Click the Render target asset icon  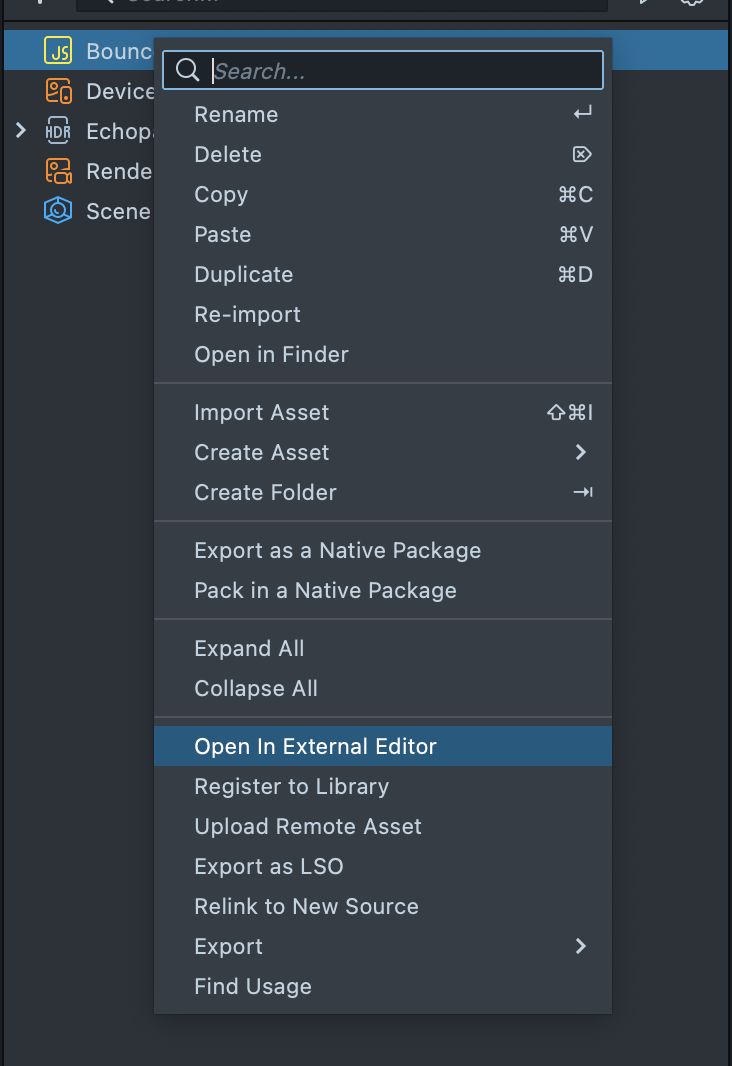tap(58, 171)
